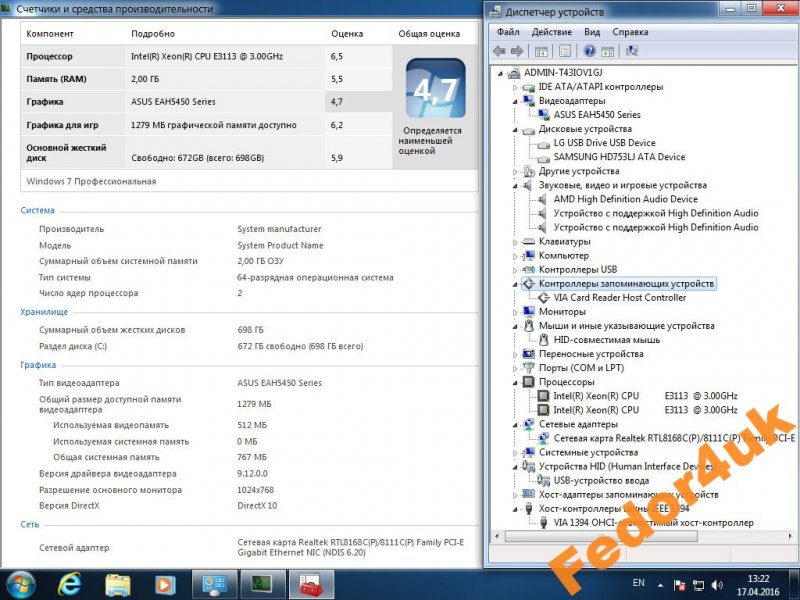Click Scan for hardware changes toolbar icon
800x600 pixels.
click(633, 51)
